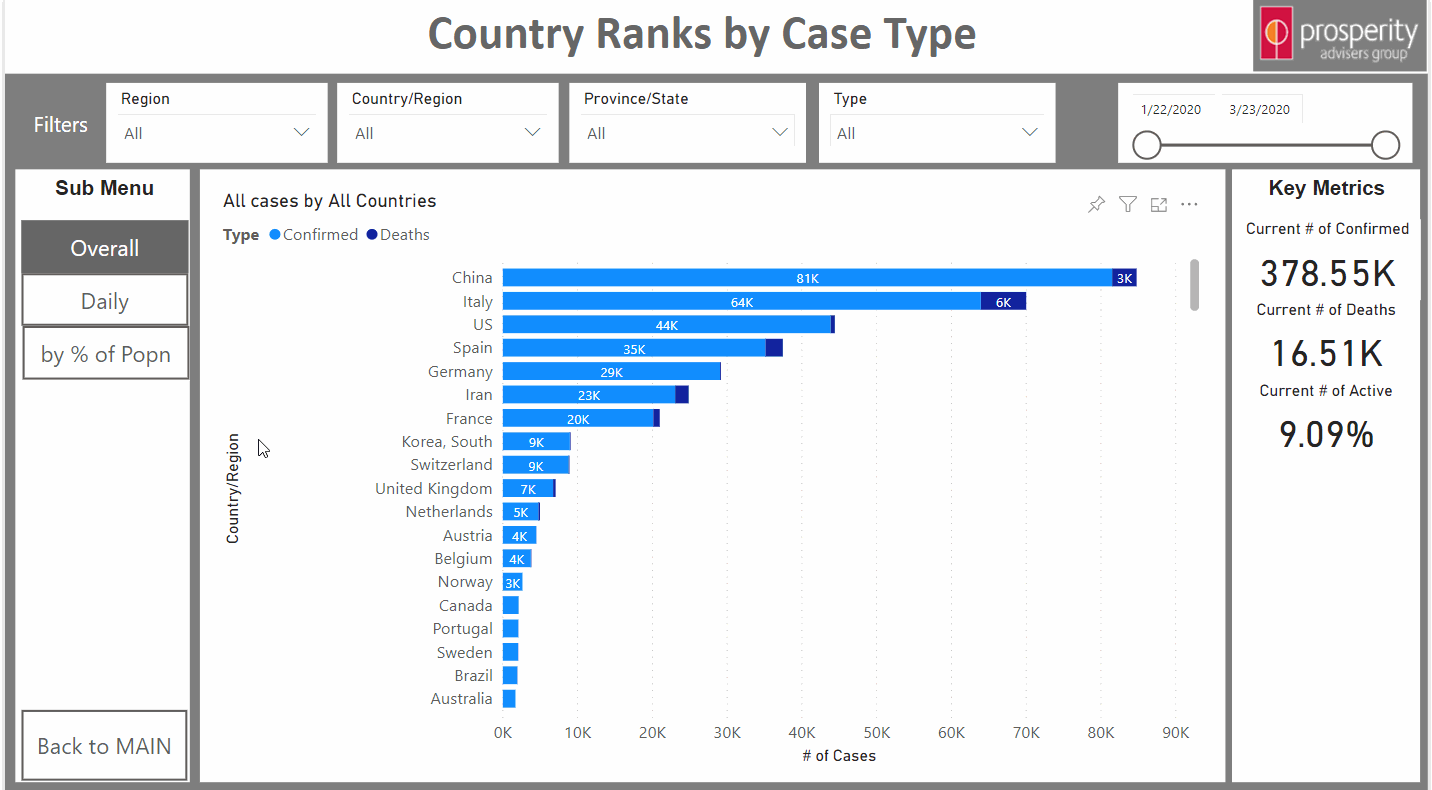1432x790 pixels.
Task: Open the chart's more options ellipsis
Action: point(1189,205)
